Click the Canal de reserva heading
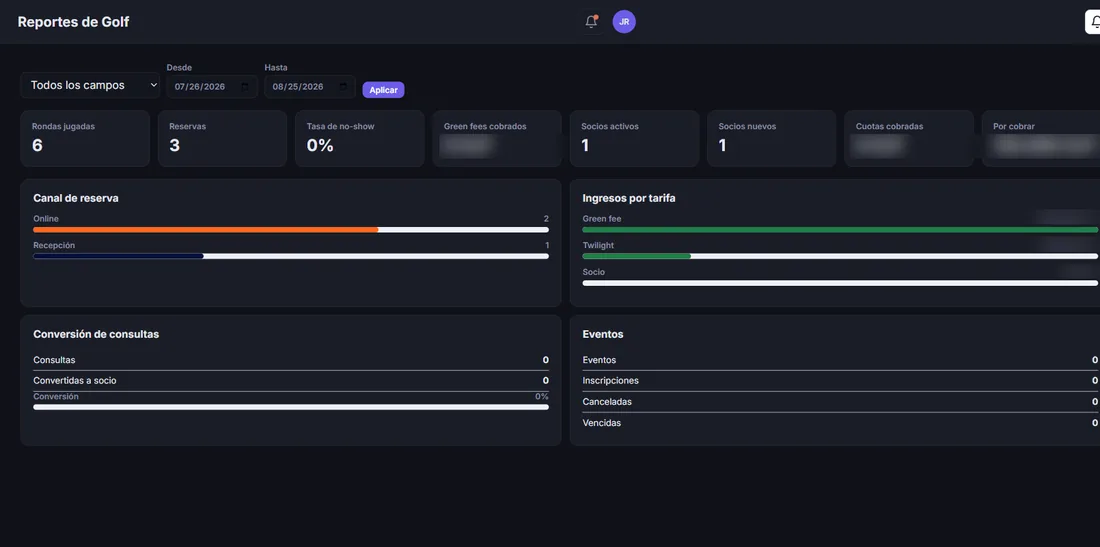Image resolution: width=1100 pixels, height=547 pixels. pyautogui.click(x=76, y=198)
